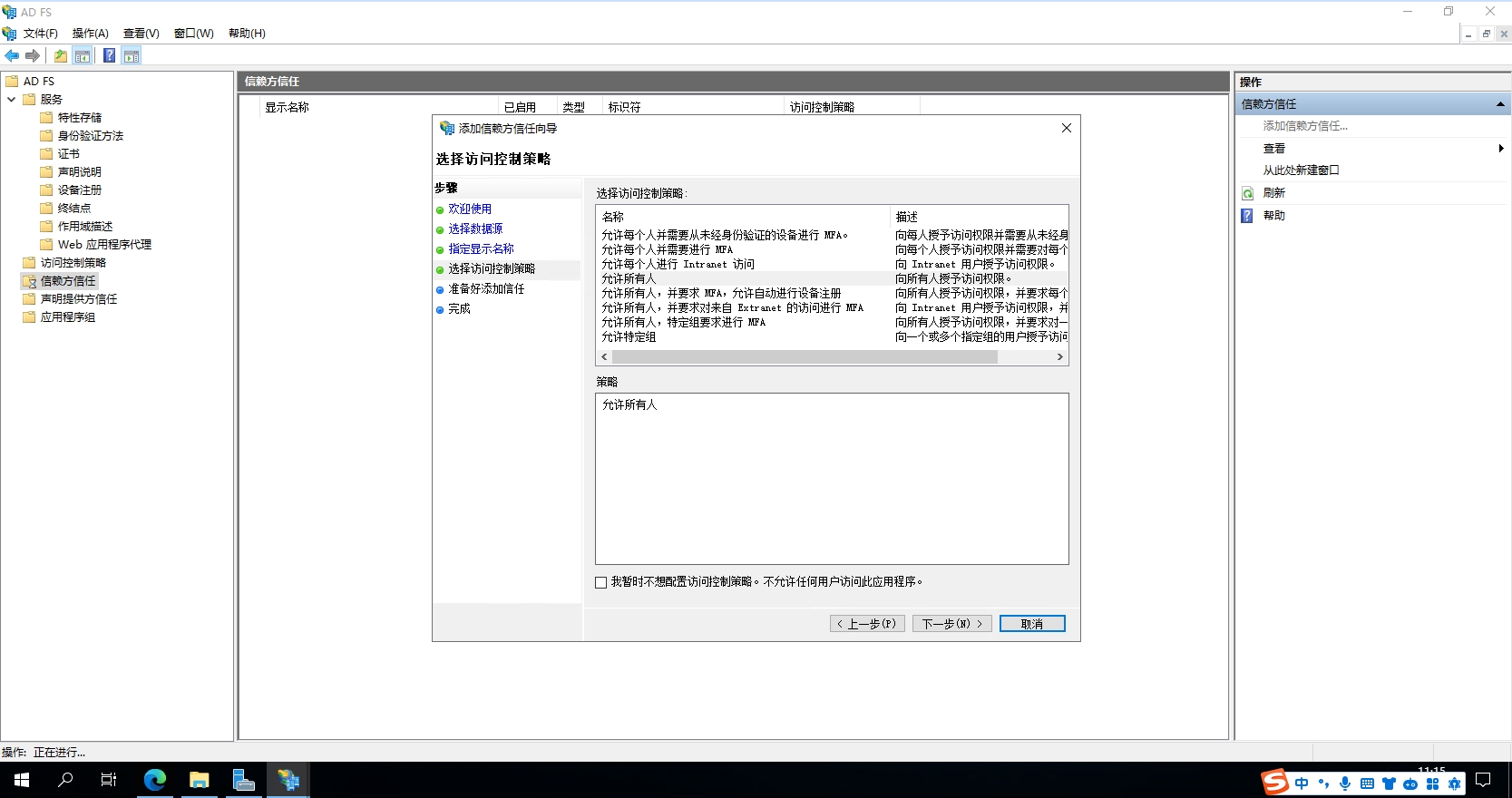Viewport: 1512px width, 798px height.
Task: Select the 允许特定组 policy in the list
Action: pyautogui.click(x=629, y=337)
